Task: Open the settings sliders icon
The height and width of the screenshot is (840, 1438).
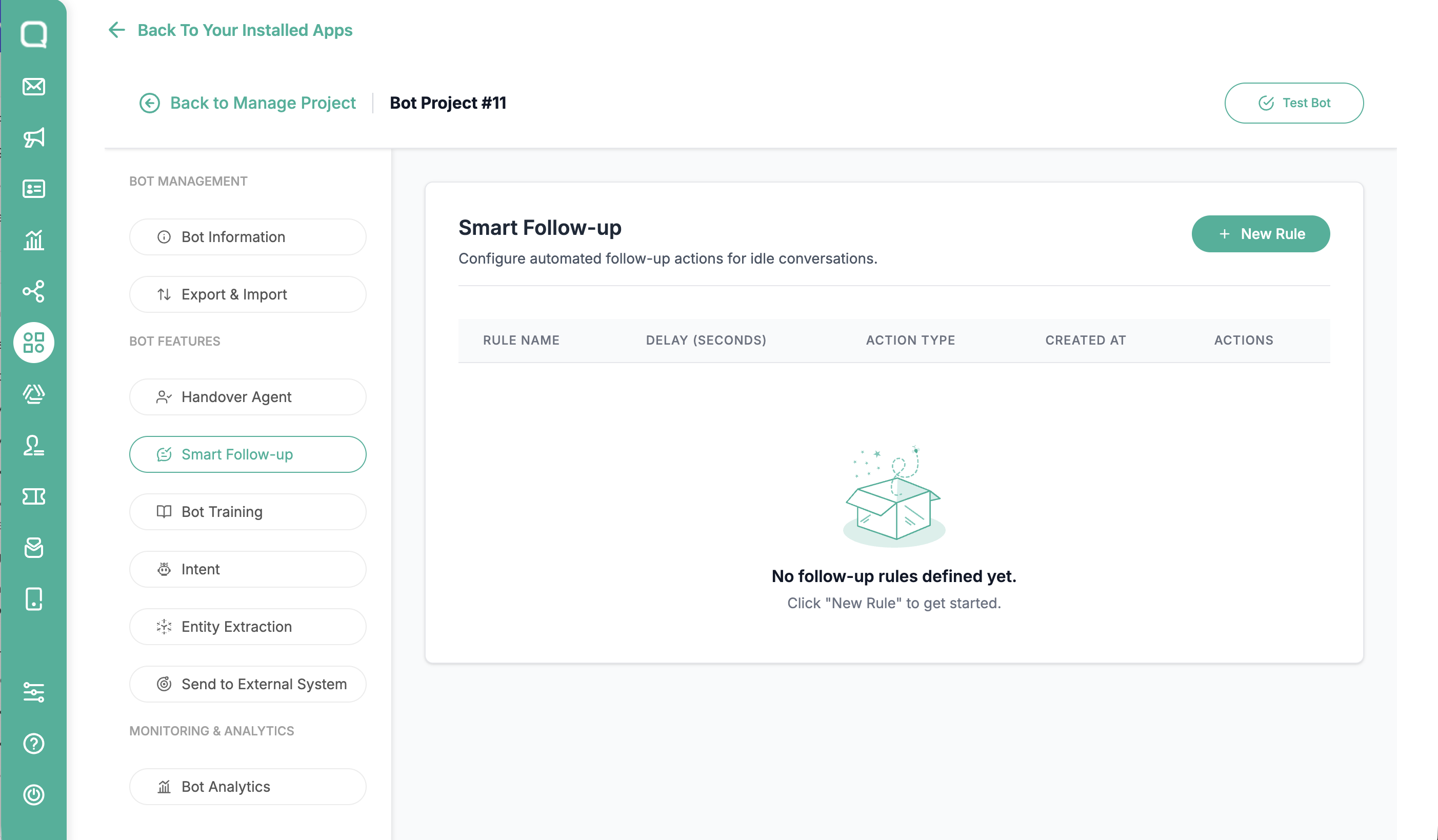Action: pos(34,692)
